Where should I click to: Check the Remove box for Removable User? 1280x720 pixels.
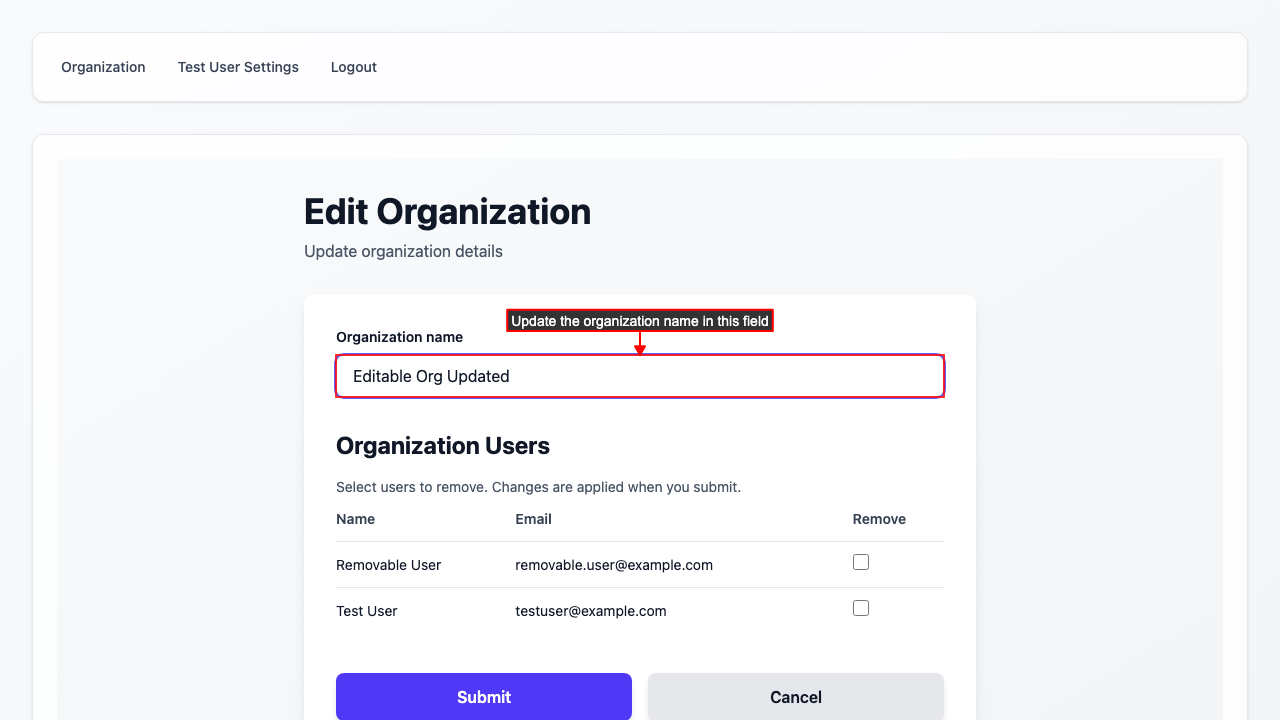point(861,563)
